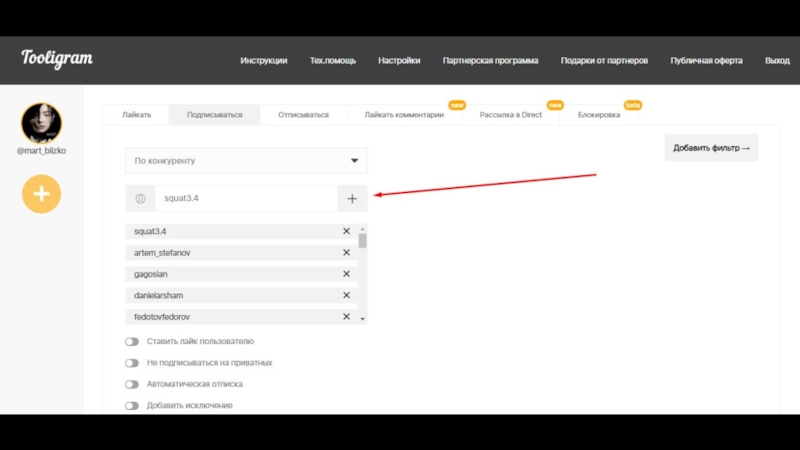Open Публичная оферта menu link
The height and width of the screenshot is (450, 800).
(706, 61)
